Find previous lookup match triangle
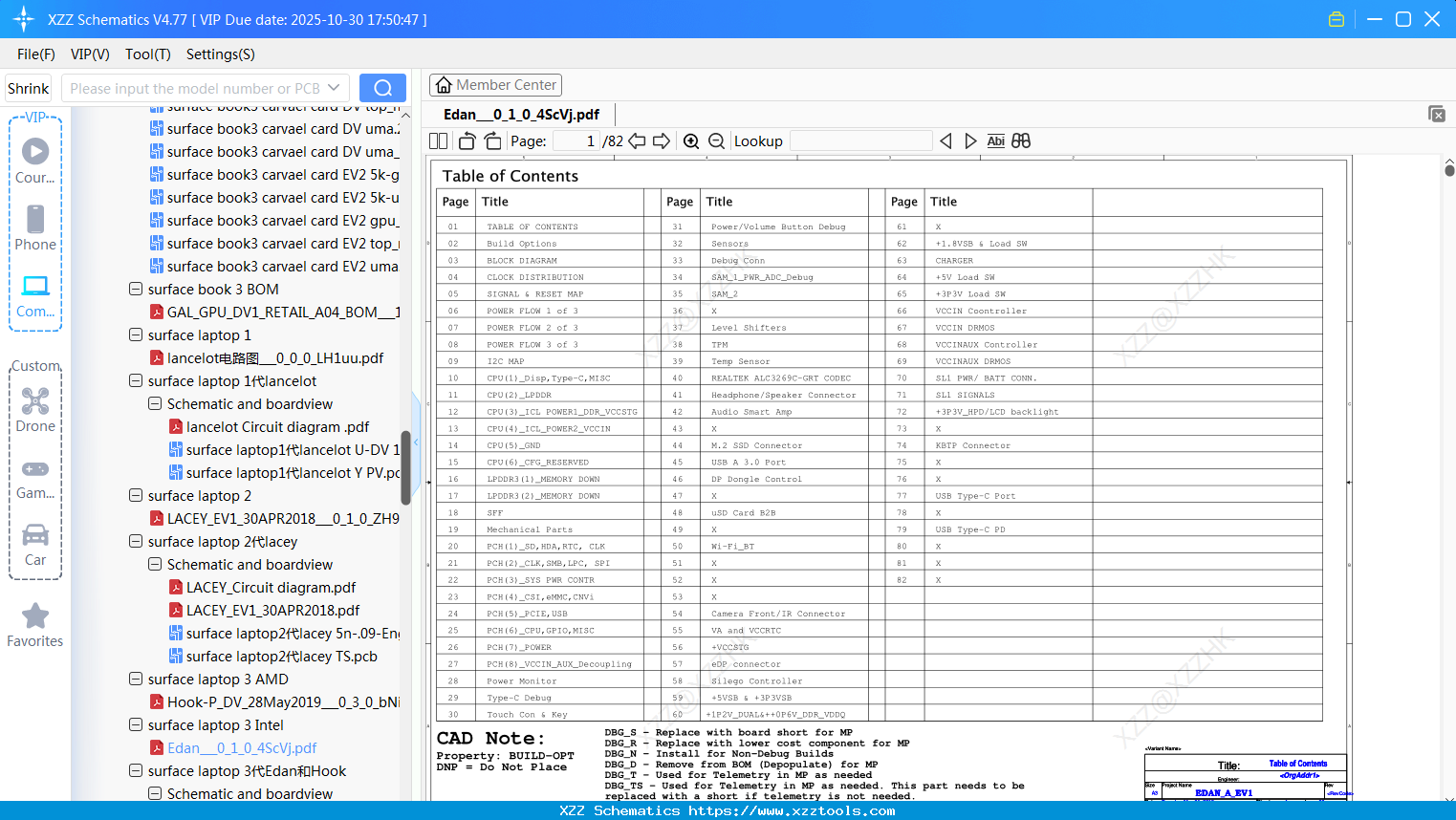This screenshot has width=1456, height=820. click(x=945, y=141)
